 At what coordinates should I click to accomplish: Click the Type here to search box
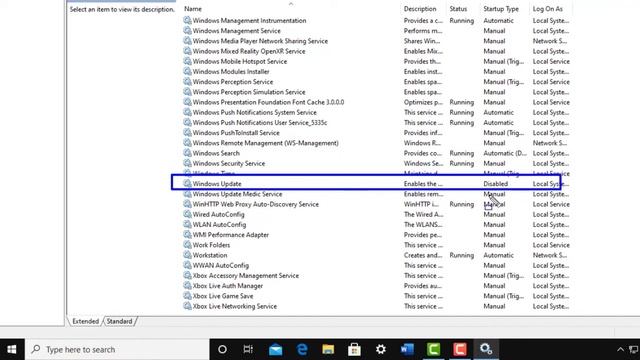pos(118,349)
